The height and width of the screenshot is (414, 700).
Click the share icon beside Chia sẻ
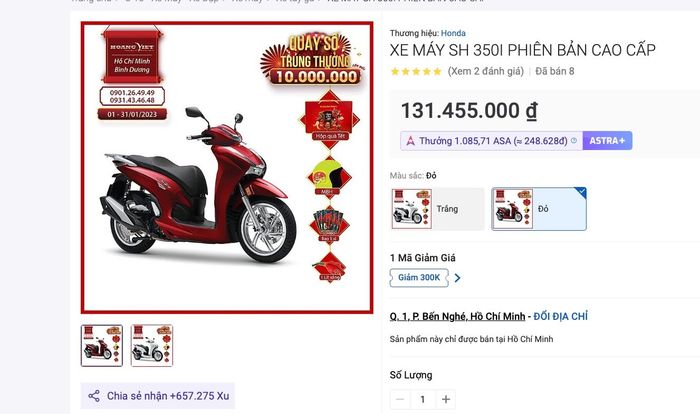pyautogui.click(x=94, y=396)
